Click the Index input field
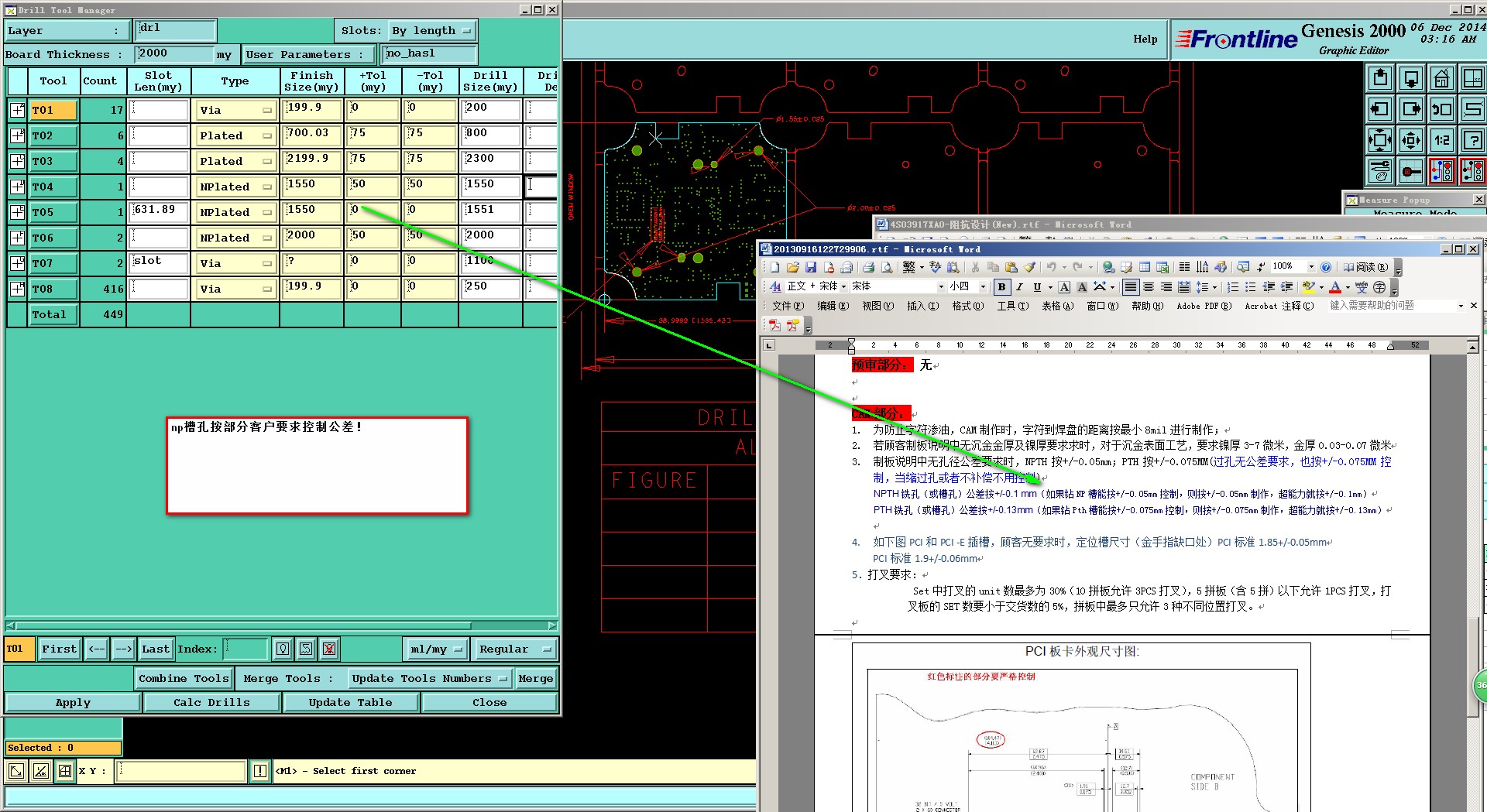Viewport: 1487px width, 812px height. 246,649
